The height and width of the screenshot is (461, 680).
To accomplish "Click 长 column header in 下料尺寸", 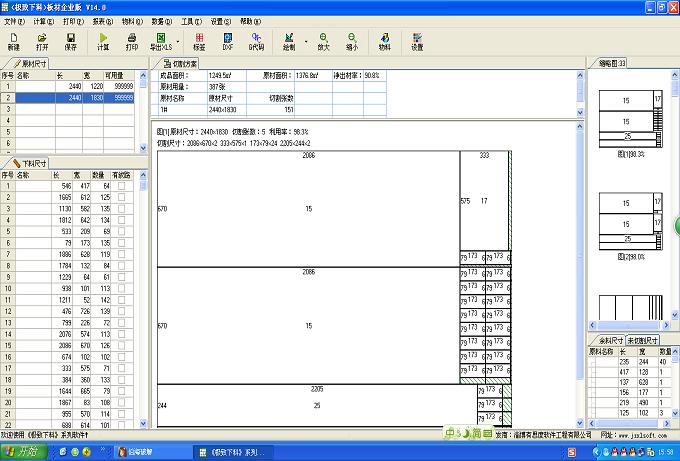I will click(x=62, y=175).
